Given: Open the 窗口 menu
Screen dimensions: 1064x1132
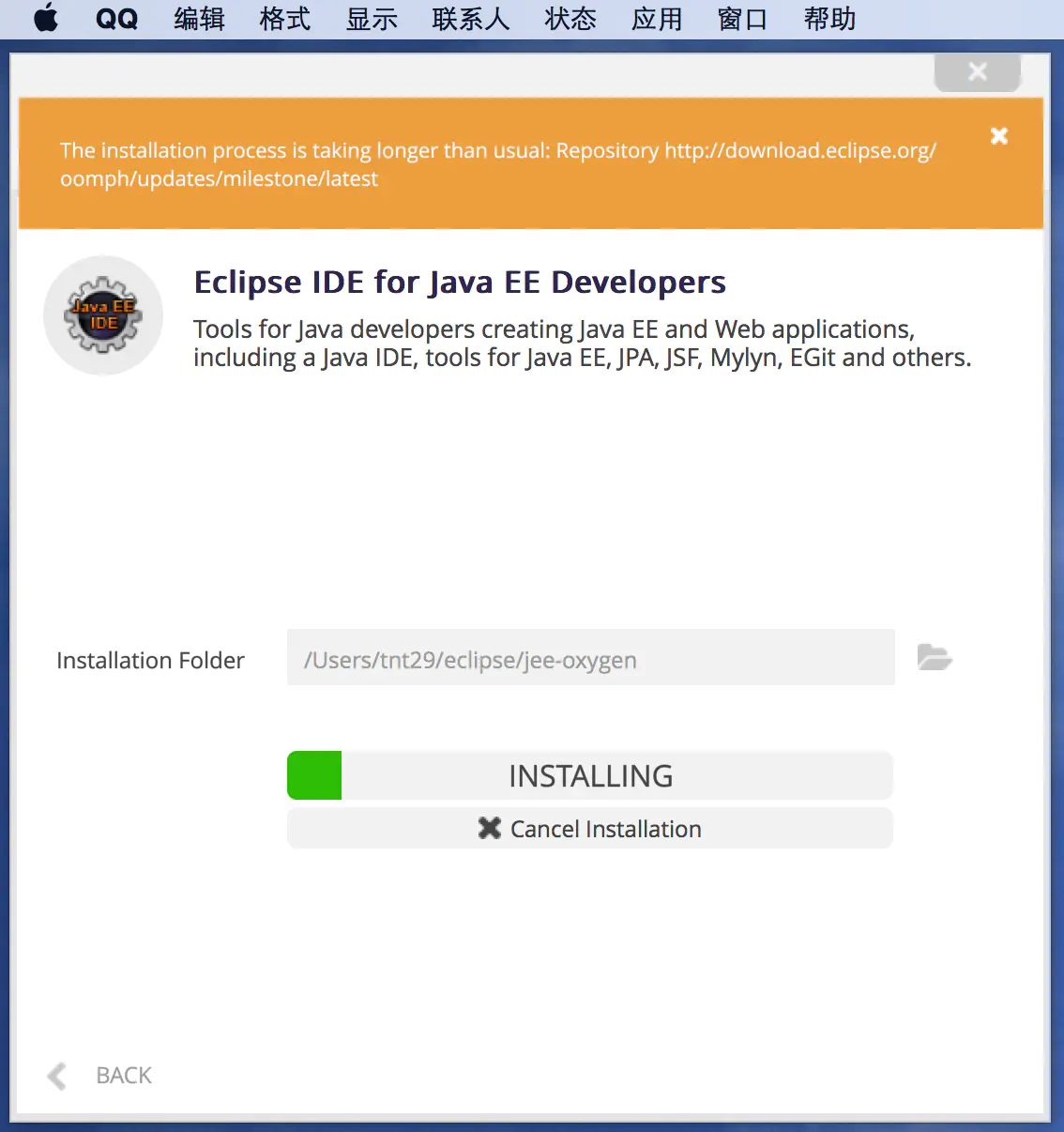Looking at the screenshot, I should click(x=743, y=19).
